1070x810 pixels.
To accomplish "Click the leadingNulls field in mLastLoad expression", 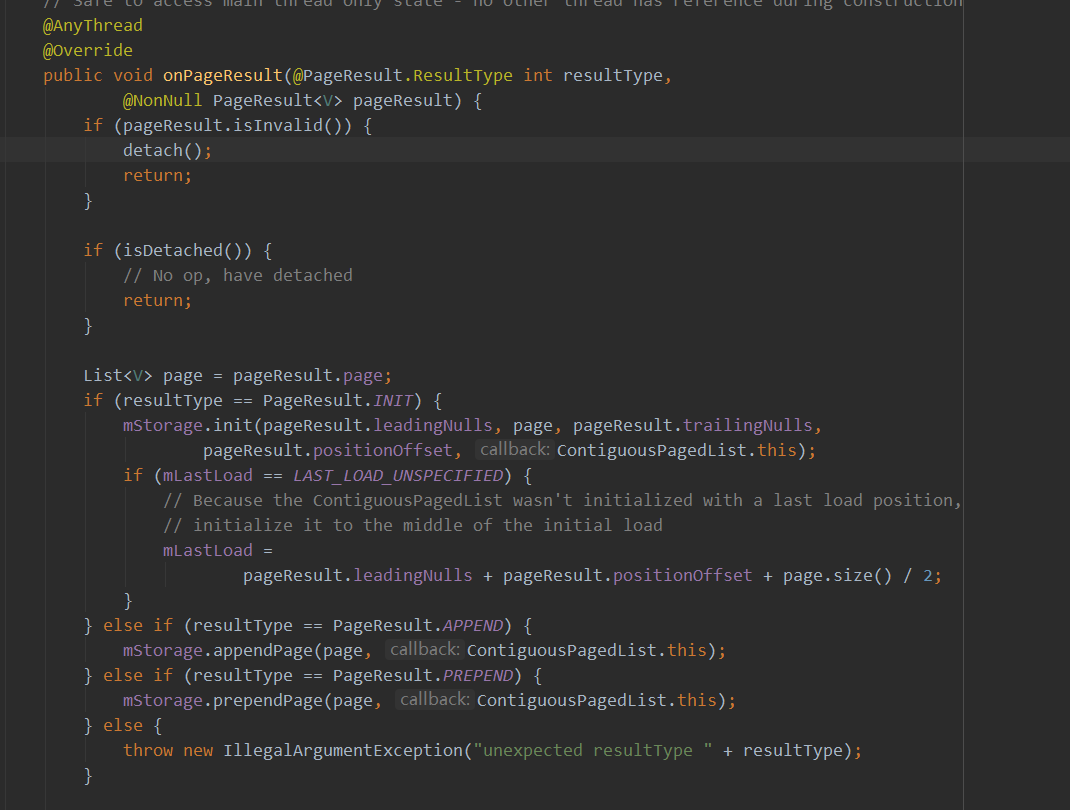I will pos(412,576).
